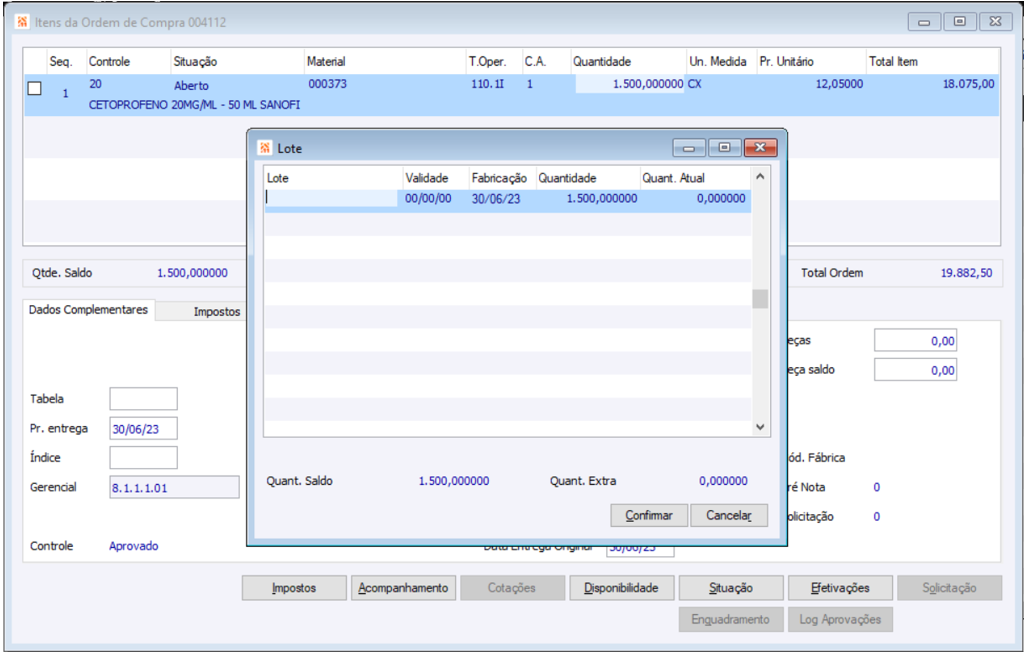The image size is (1025, 654).
Task: Click the Índice input field
Action: click(x=143, y=458)
